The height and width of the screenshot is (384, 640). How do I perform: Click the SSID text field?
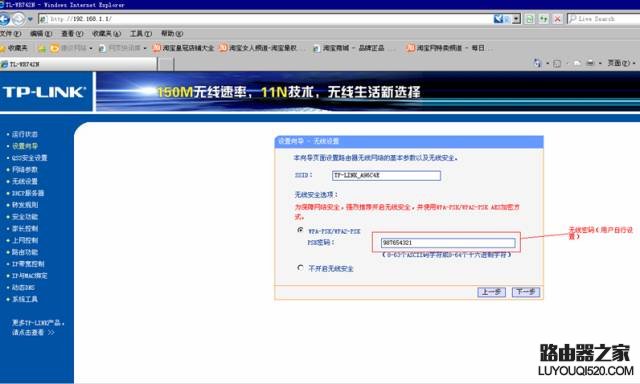click(x=386, y=175)
